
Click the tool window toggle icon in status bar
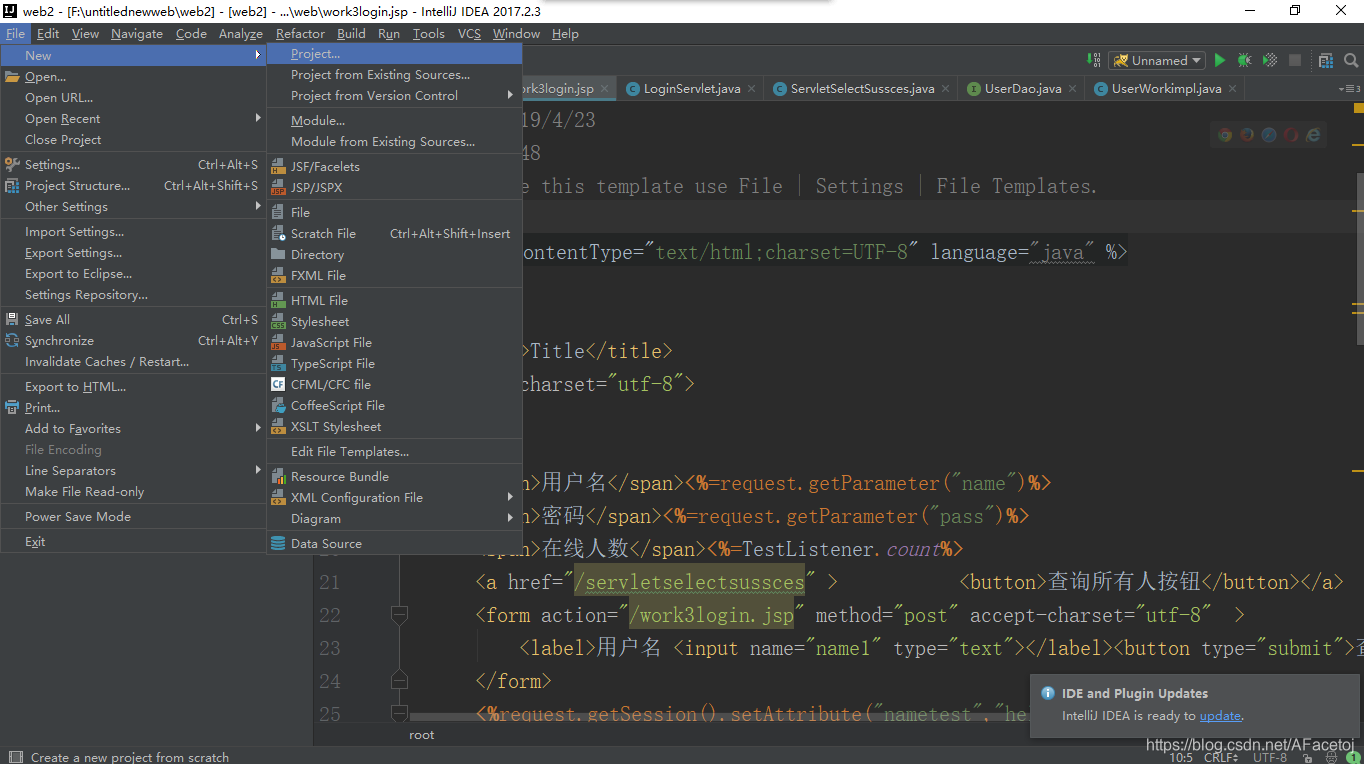point(15,757)
